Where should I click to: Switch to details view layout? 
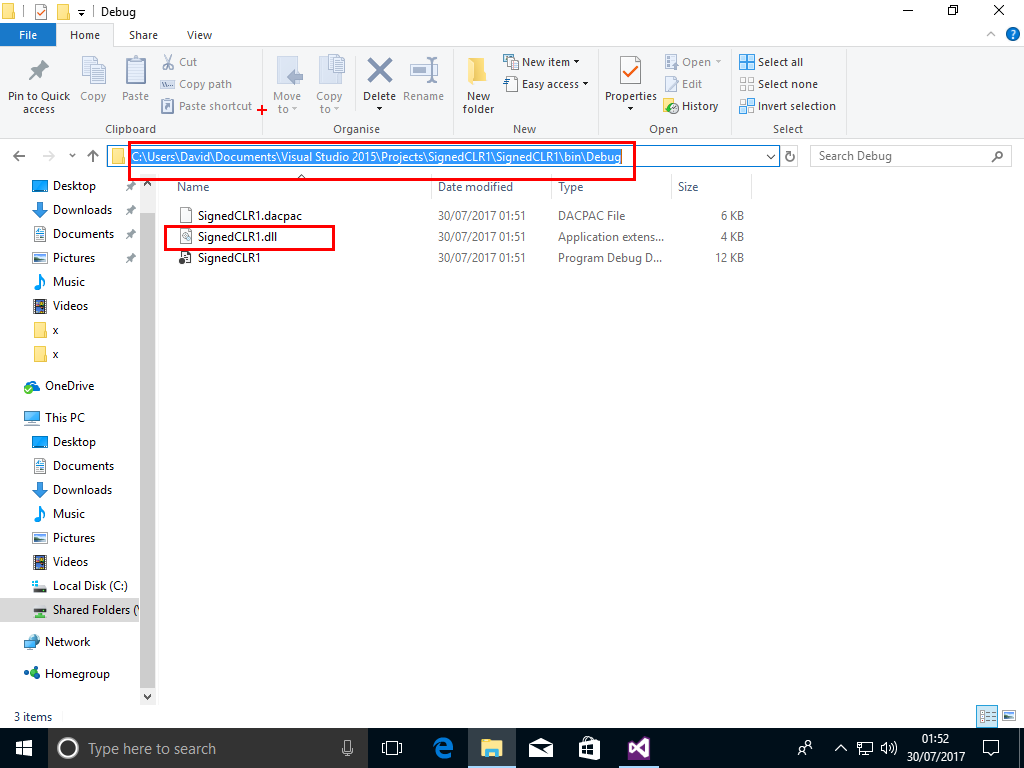[985, 716]
